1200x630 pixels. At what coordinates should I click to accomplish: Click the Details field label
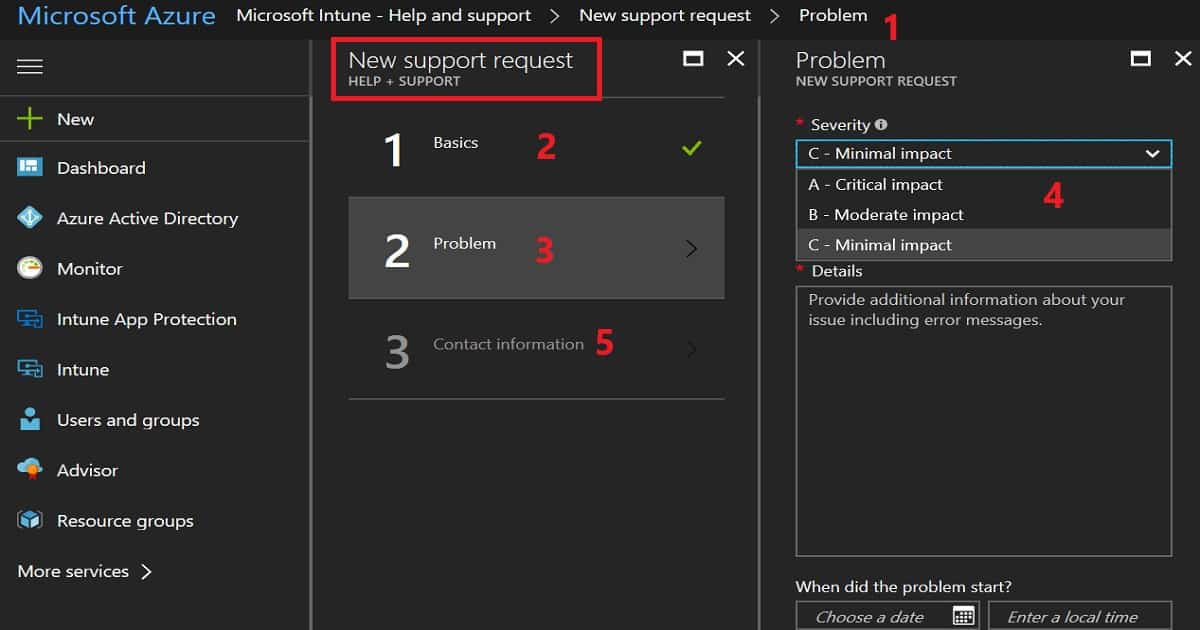pyautogui.click(x=837, y=271)
